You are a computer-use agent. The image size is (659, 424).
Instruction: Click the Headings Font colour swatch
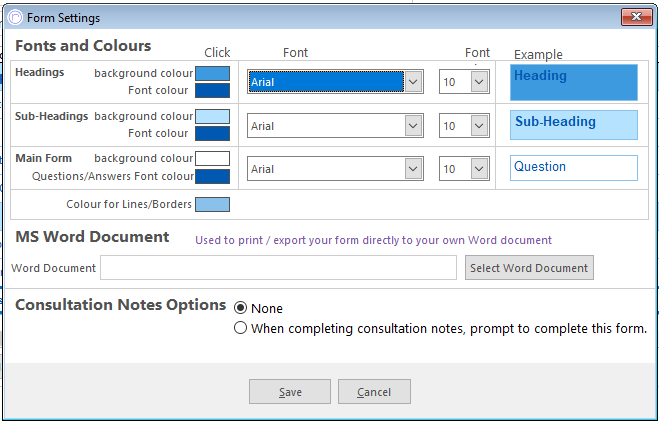pyautogui.click(x=212, y=90)
